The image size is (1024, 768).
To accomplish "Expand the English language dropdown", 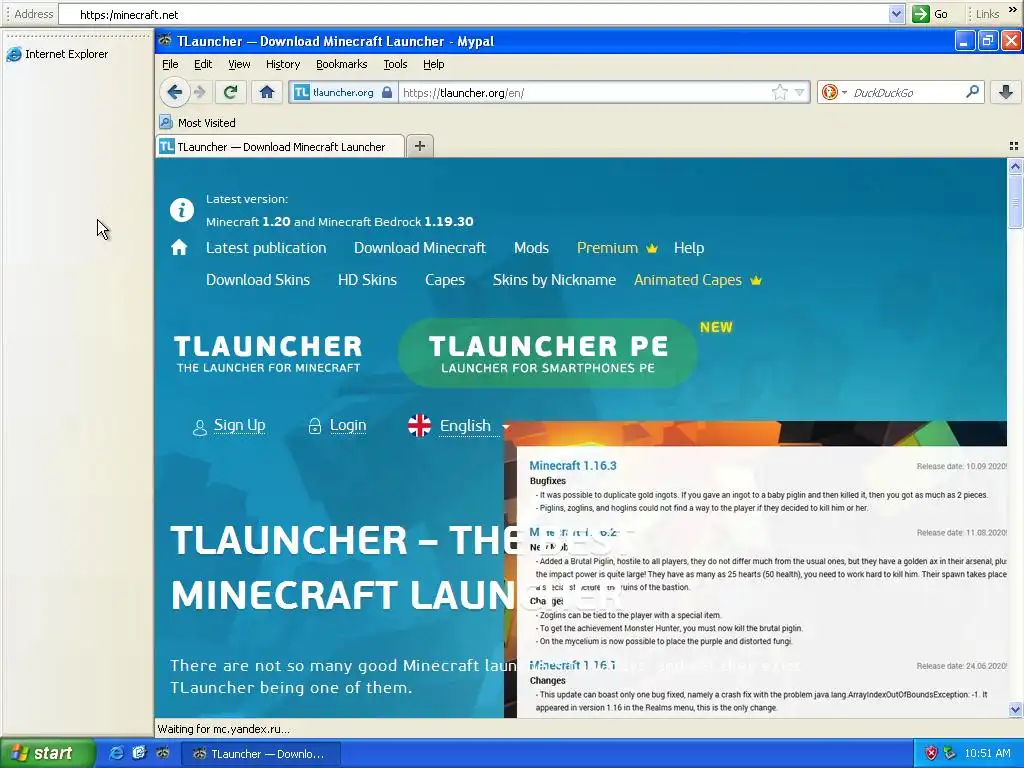I will point(505,426).
